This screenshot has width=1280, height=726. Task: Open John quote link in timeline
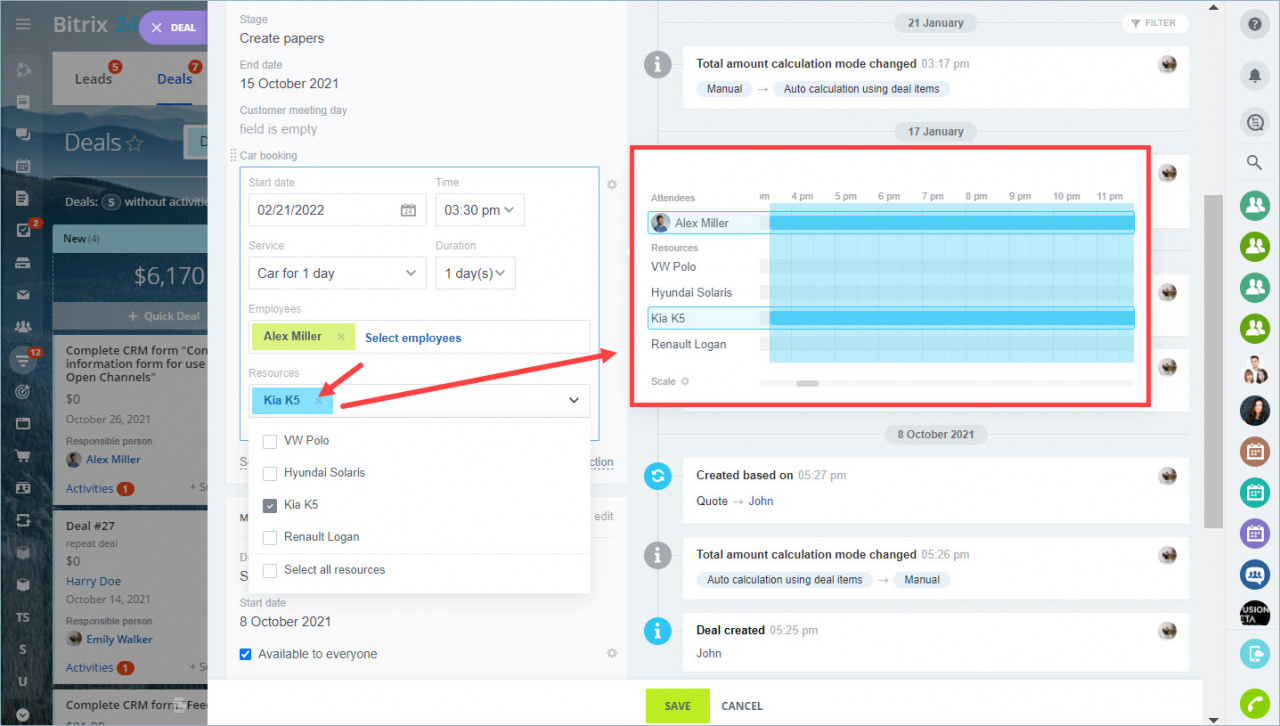point(761,501)
